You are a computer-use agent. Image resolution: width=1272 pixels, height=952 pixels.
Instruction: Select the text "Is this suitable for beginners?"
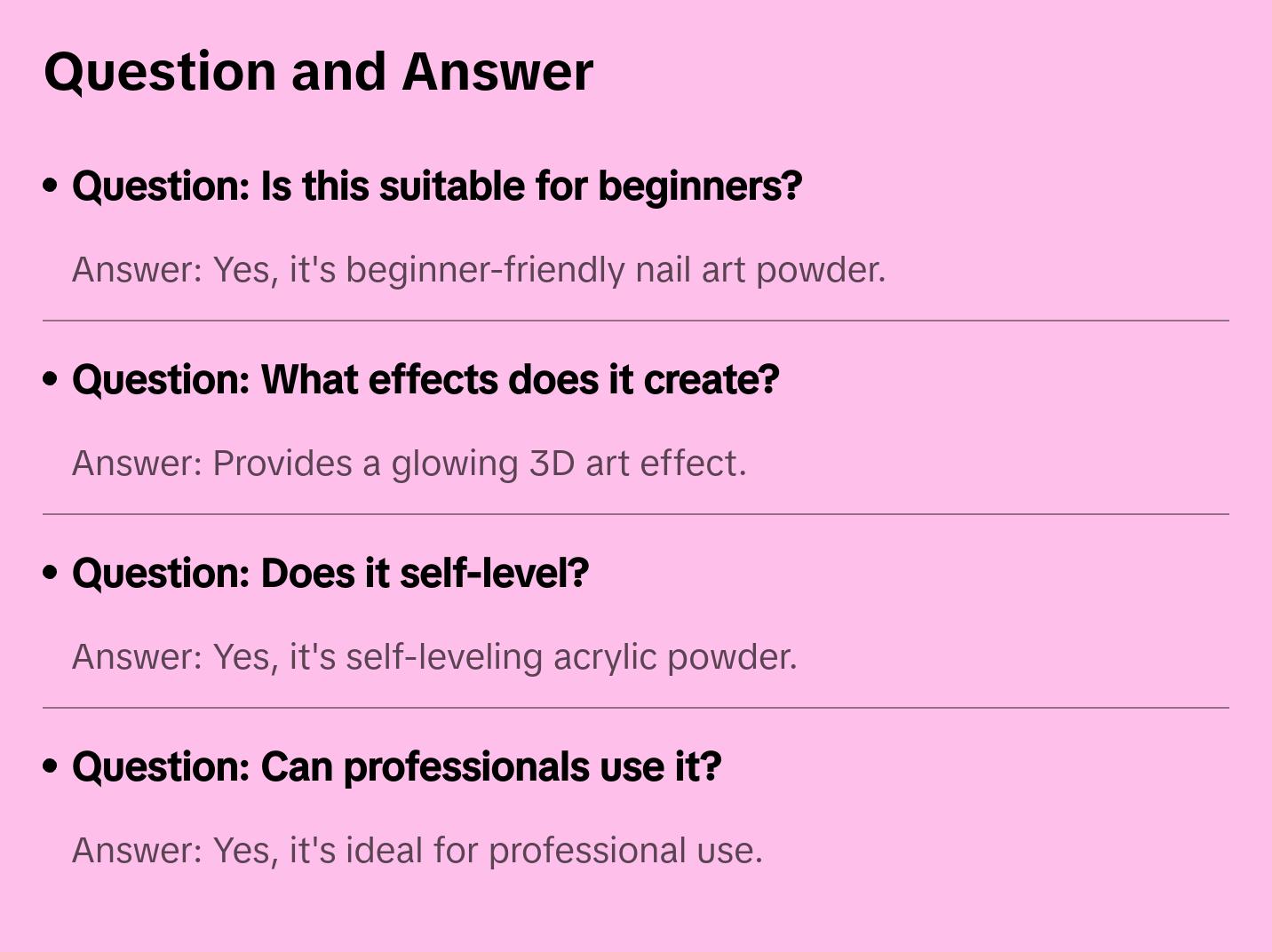530,186
